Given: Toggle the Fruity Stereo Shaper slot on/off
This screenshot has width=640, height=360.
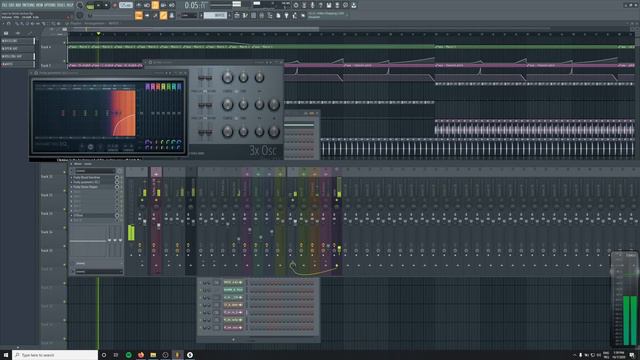Looking at the screenshot, I should 117,187.
